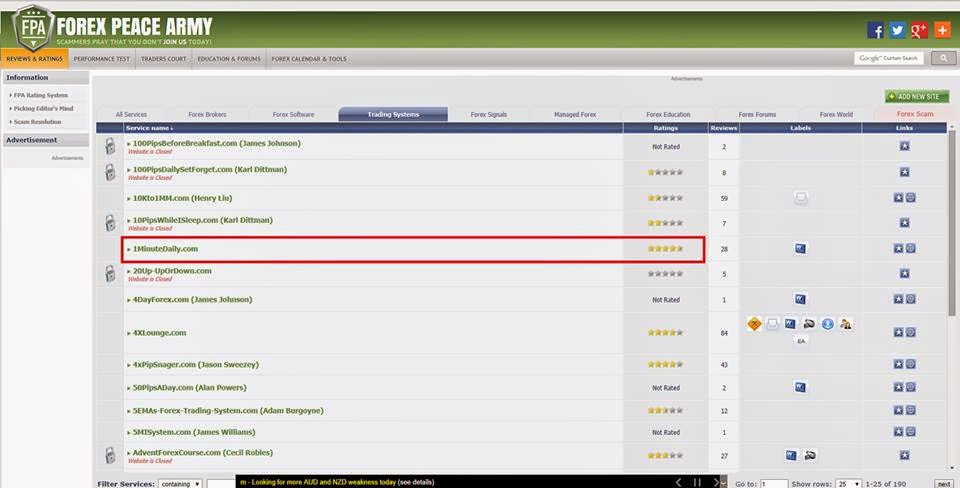Click the search magnifier button
Image resolution: width=960 pixels, height=488 pixels.
click(x=943, y=58)
